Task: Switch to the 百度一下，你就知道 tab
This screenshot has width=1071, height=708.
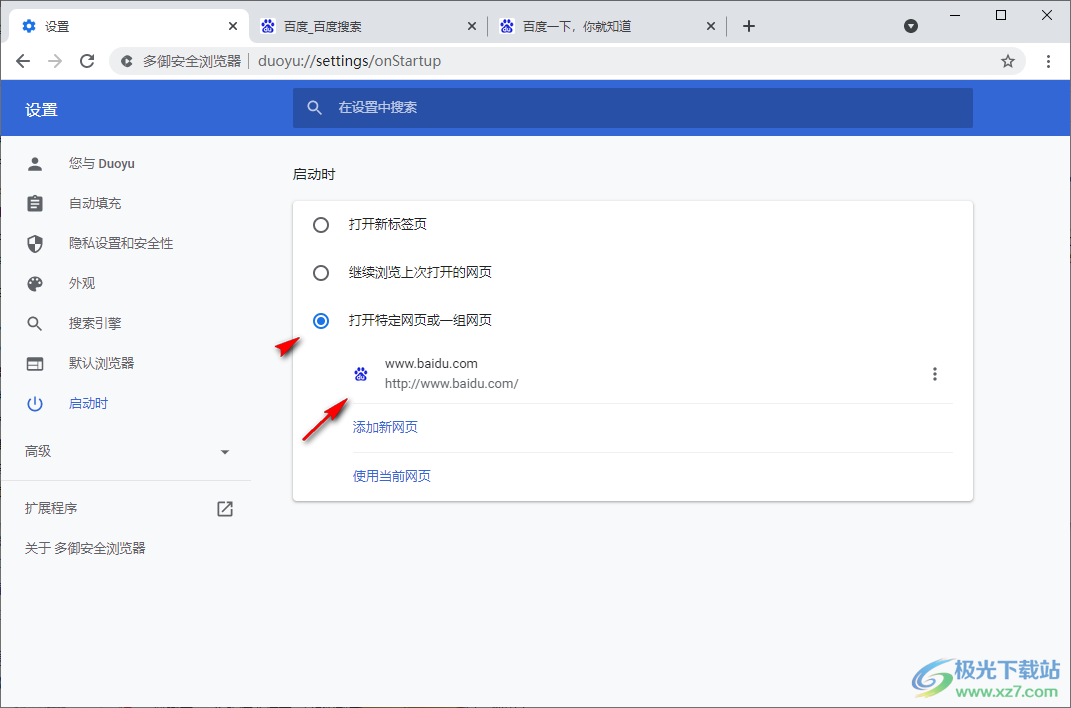Action: click(x=607, y=26)
